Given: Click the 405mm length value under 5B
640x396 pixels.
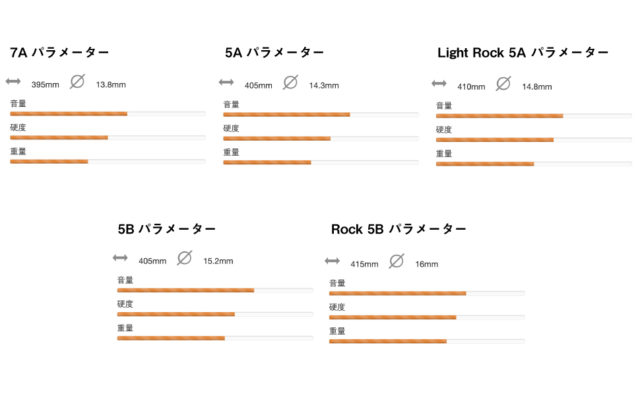Looking at the screenshot, I should click(x=152, y=261).
